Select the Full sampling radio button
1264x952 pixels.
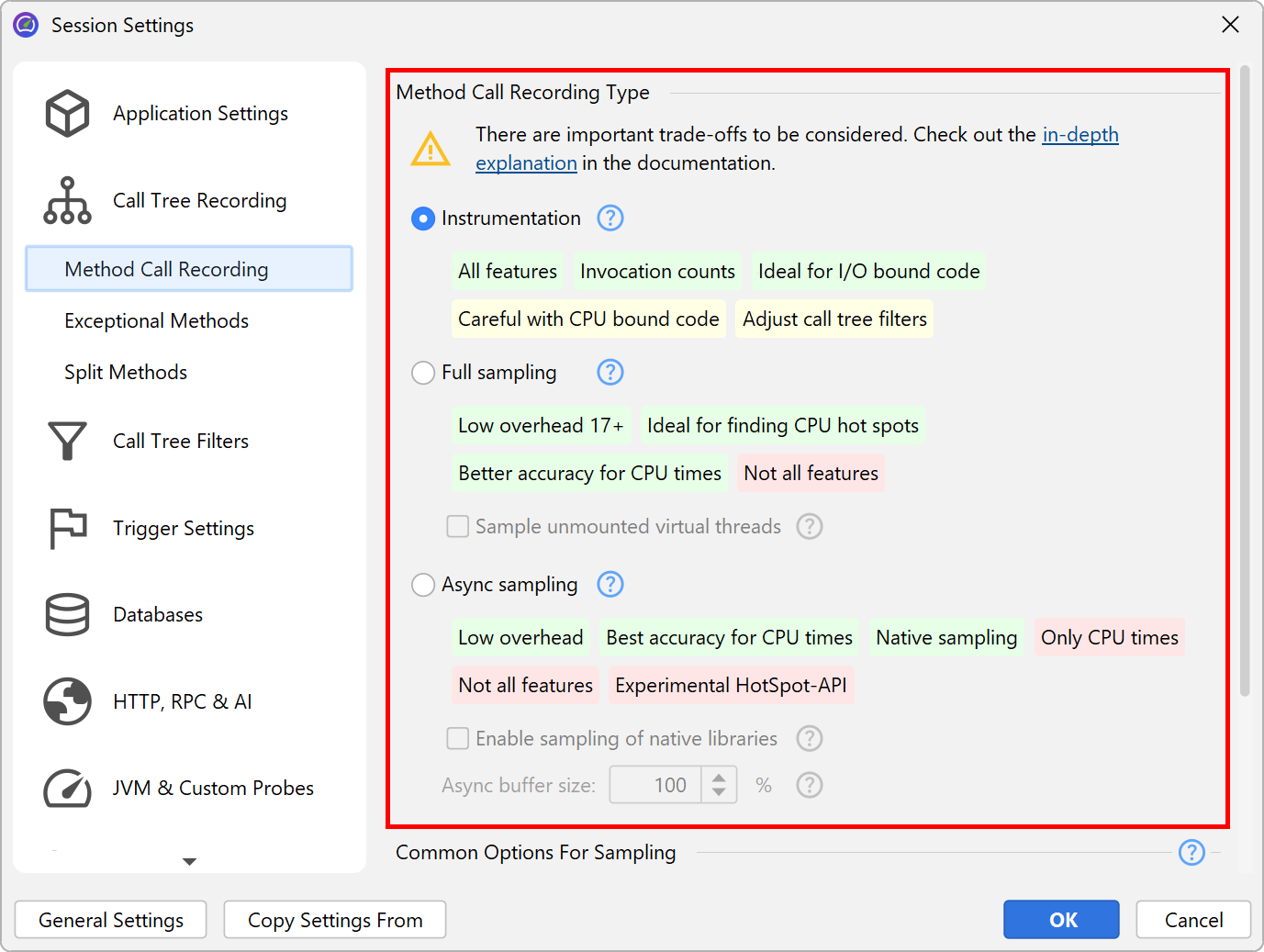[423, 373]
